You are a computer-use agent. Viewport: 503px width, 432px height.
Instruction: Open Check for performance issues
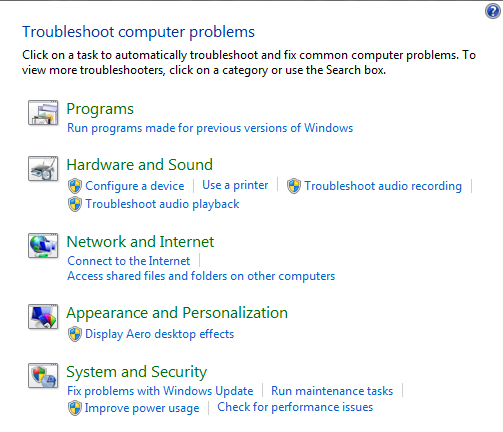(x=295, y=407)
